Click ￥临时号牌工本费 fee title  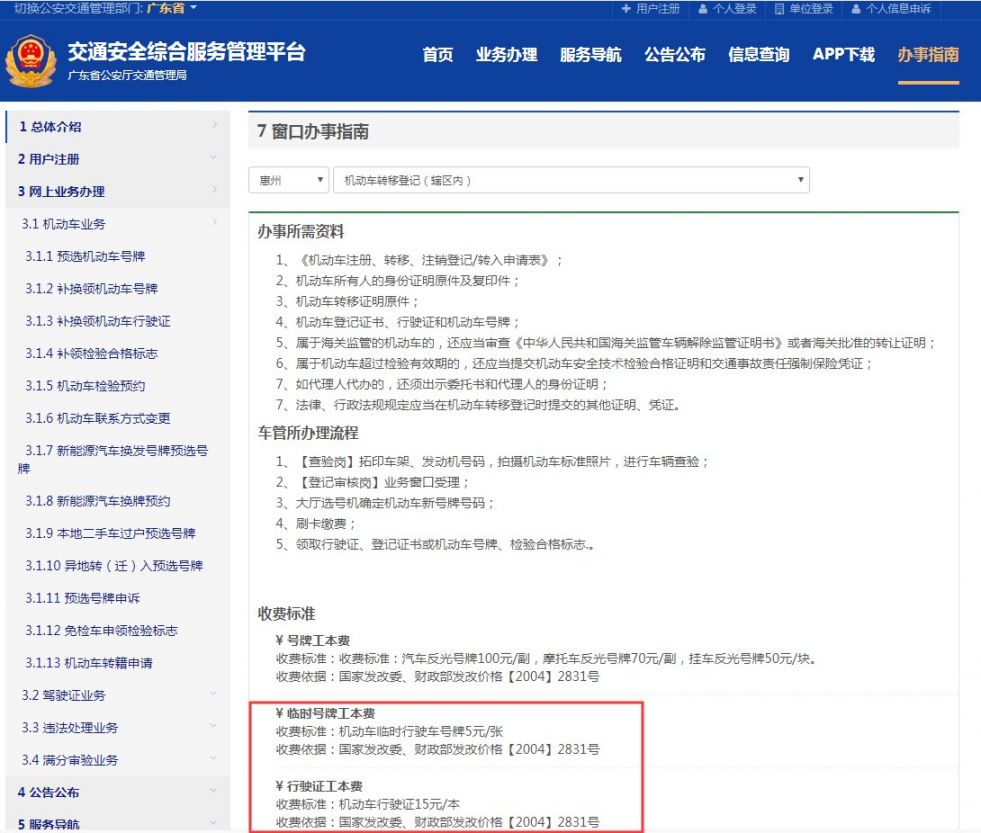coord(325,713)
